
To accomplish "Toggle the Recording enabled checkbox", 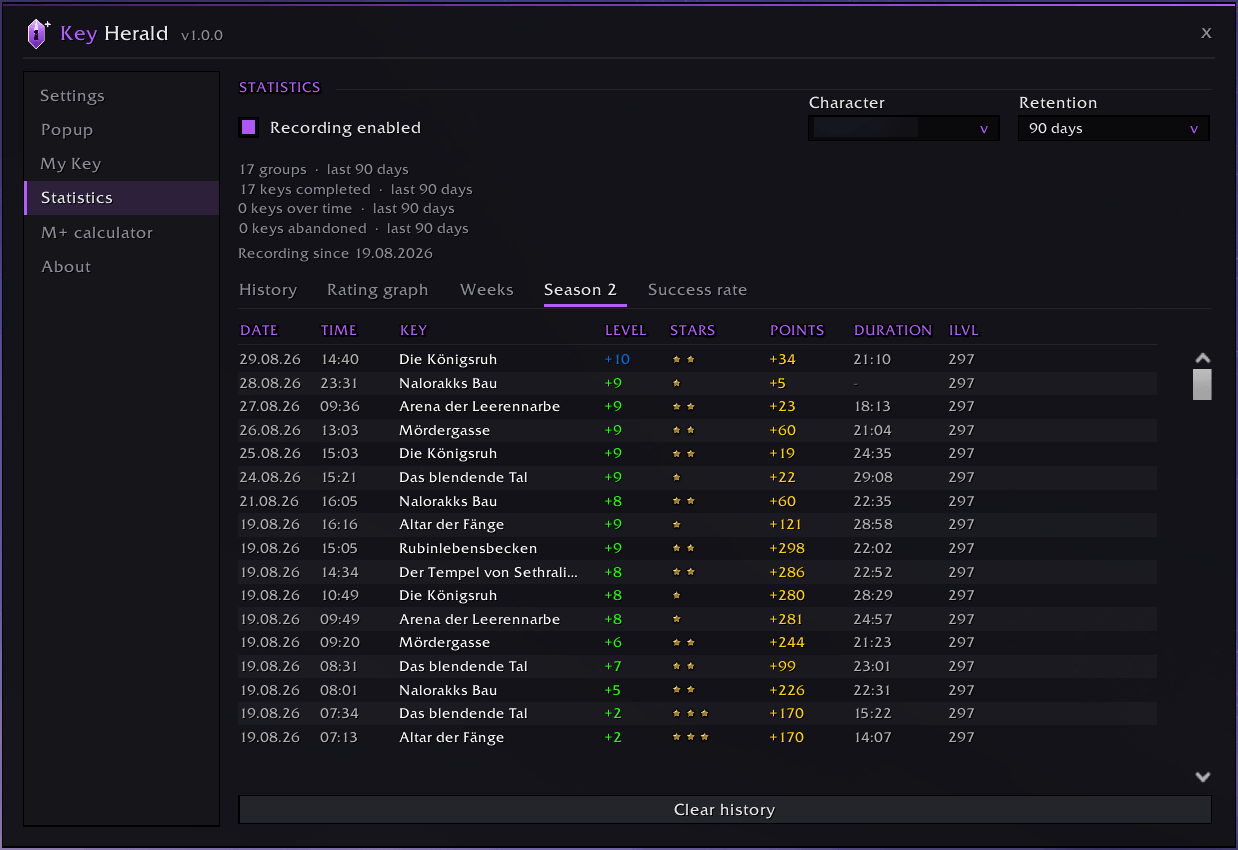I will pos(249,127).
